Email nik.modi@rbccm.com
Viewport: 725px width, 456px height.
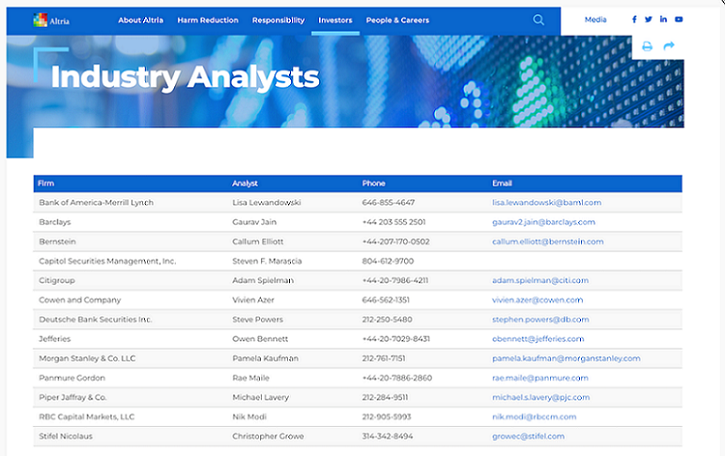pos(534,417)
